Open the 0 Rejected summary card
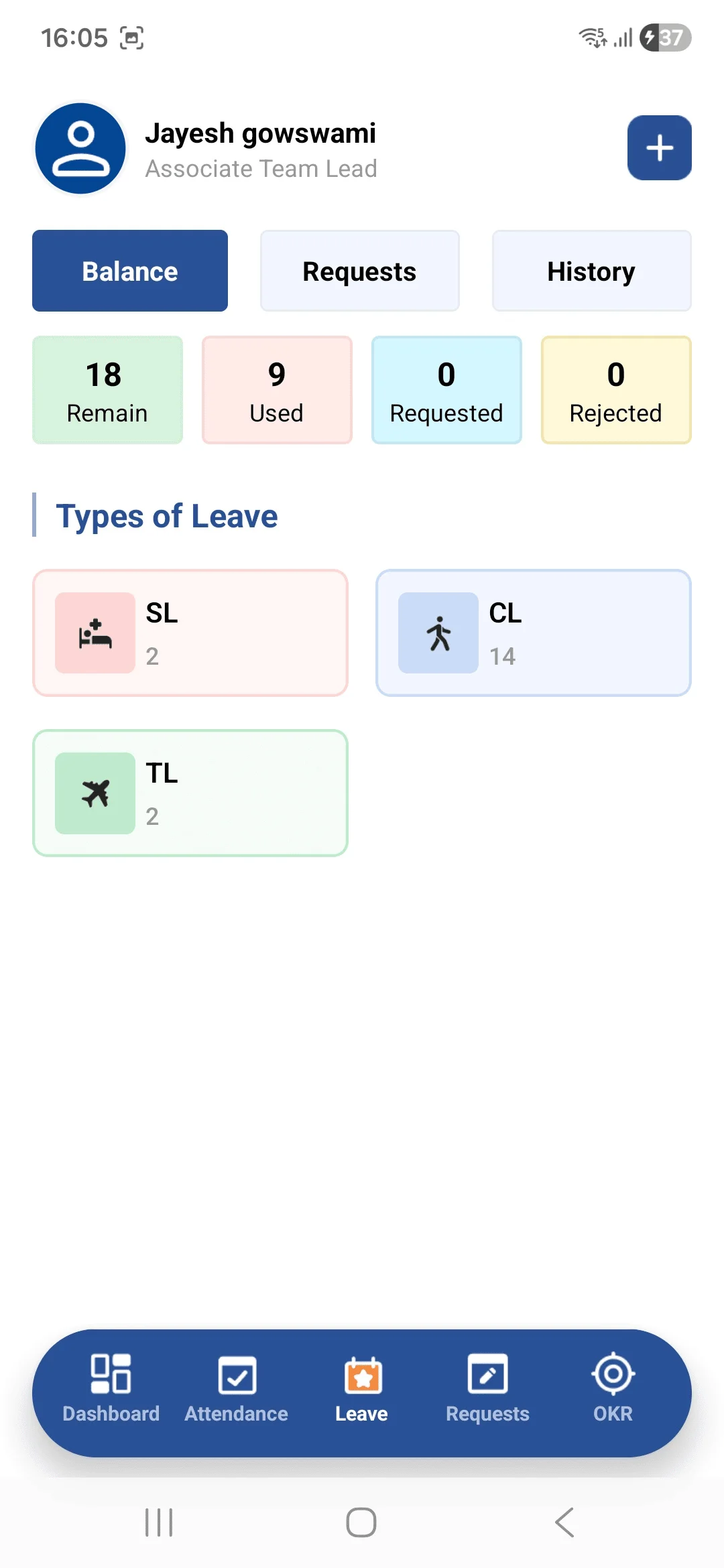 click(x=616, y=390)
